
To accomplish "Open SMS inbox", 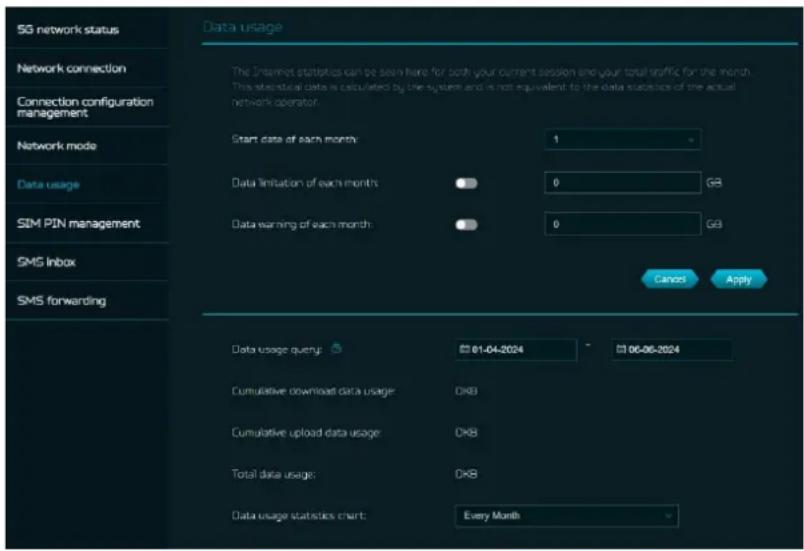I will coord(46,262).
